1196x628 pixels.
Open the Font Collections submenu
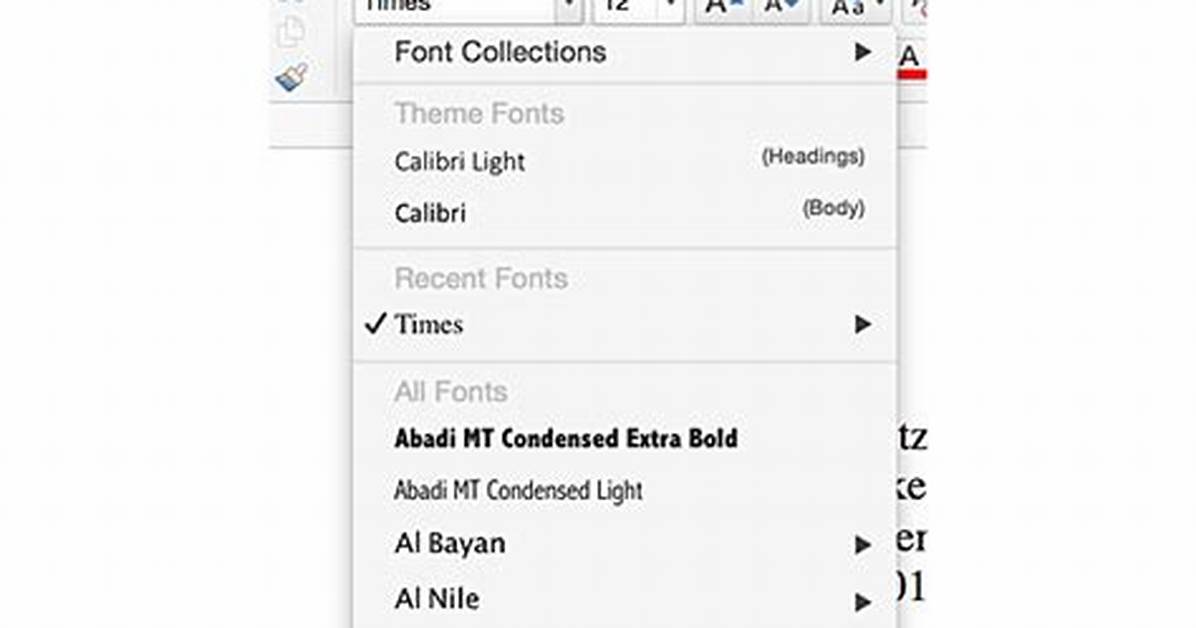pyautogui.click(x=625, y=53)
